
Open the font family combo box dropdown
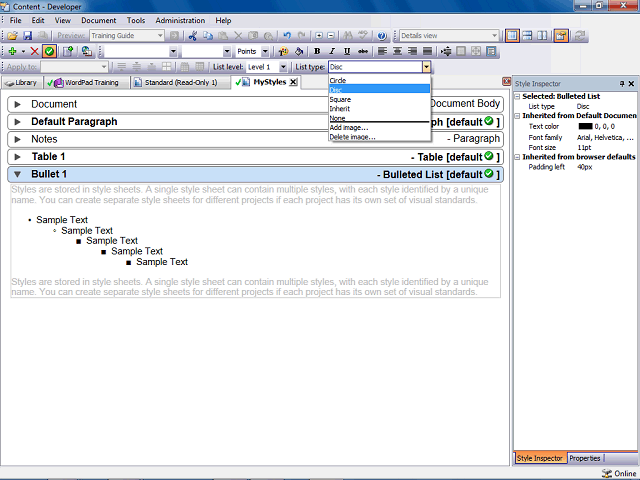point(173,51)
